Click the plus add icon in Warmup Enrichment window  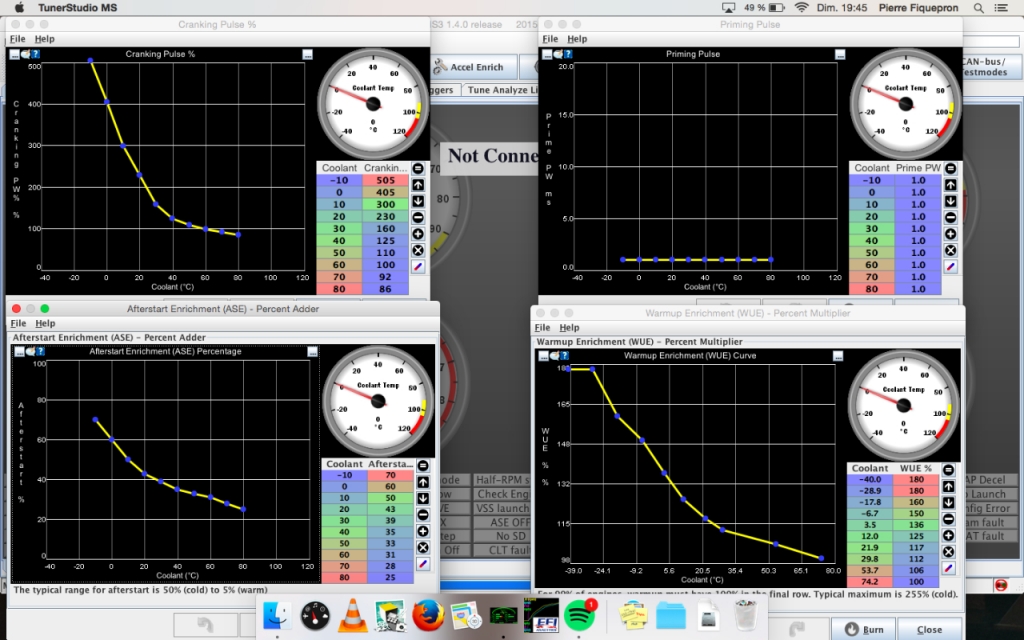949,535
